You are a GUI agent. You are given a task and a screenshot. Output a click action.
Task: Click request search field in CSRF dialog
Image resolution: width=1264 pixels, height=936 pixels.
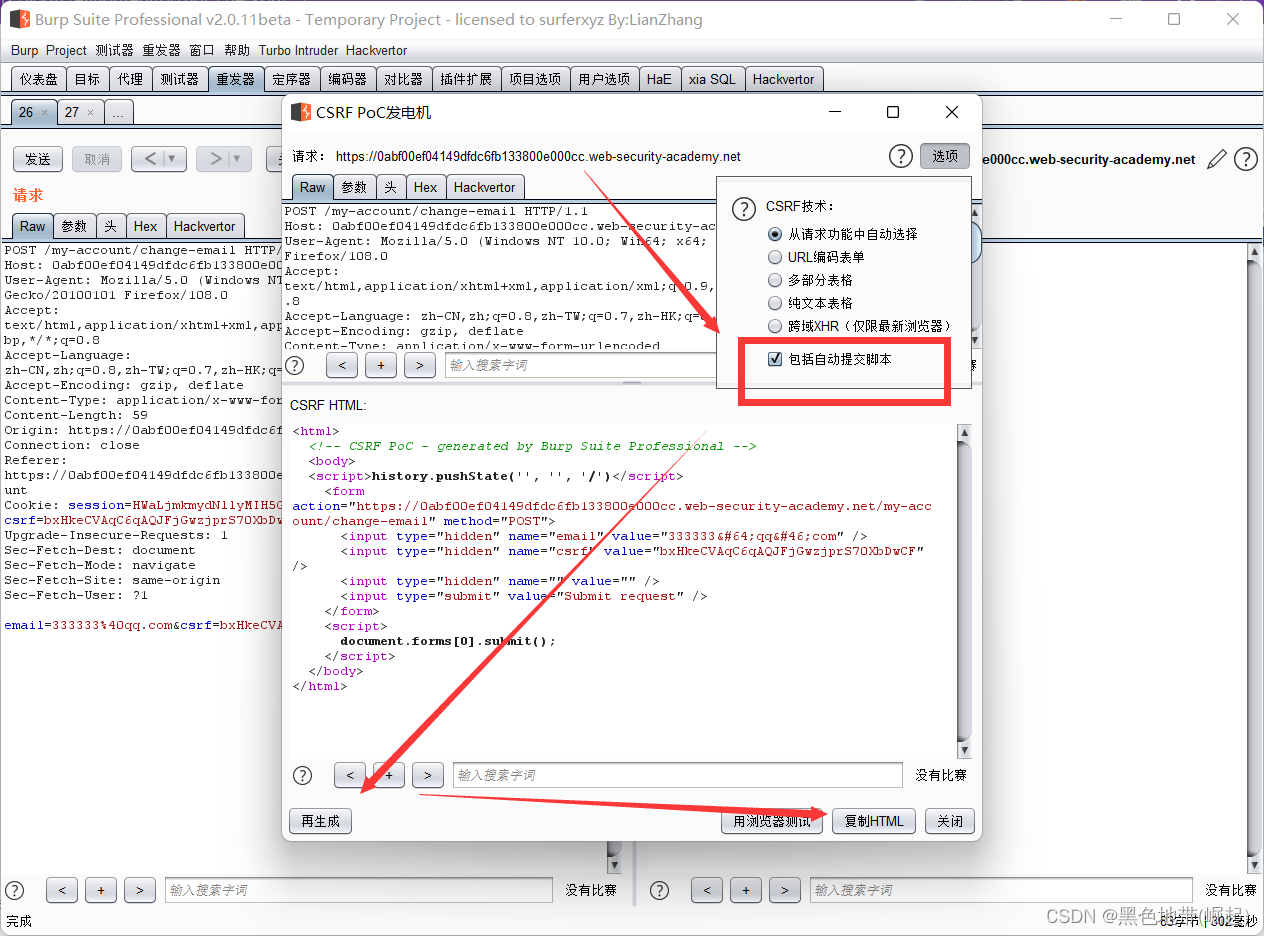pyautogui.click(x=580, y=365)
